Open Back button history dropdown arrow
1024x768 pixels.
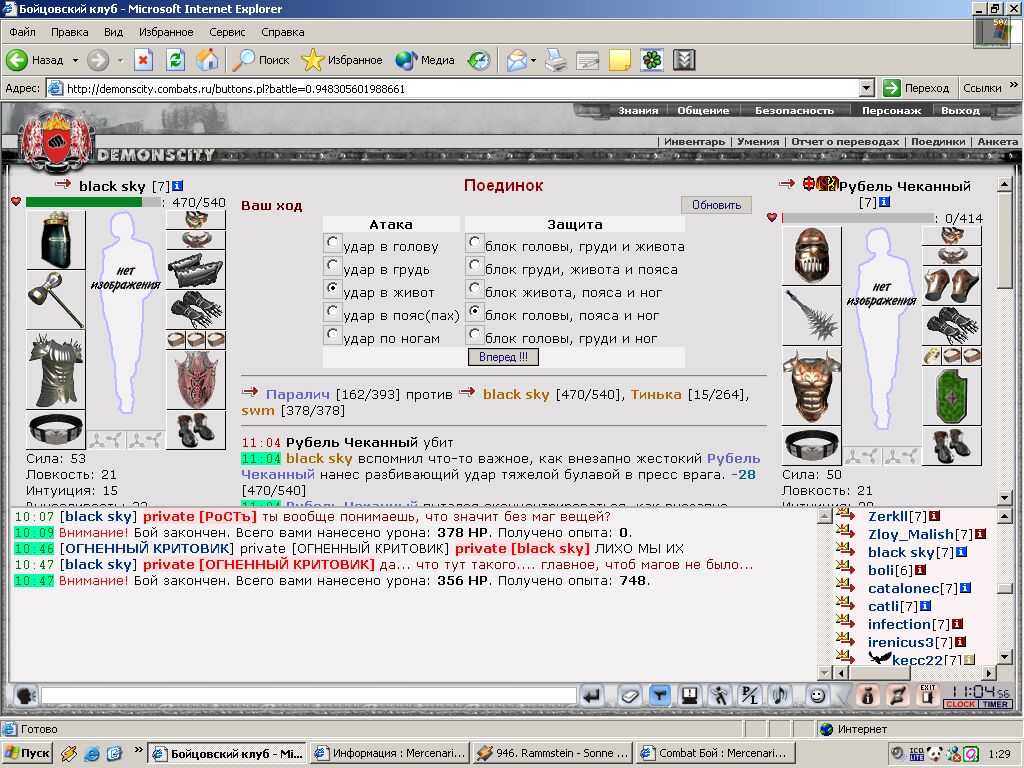coord(75,60)
